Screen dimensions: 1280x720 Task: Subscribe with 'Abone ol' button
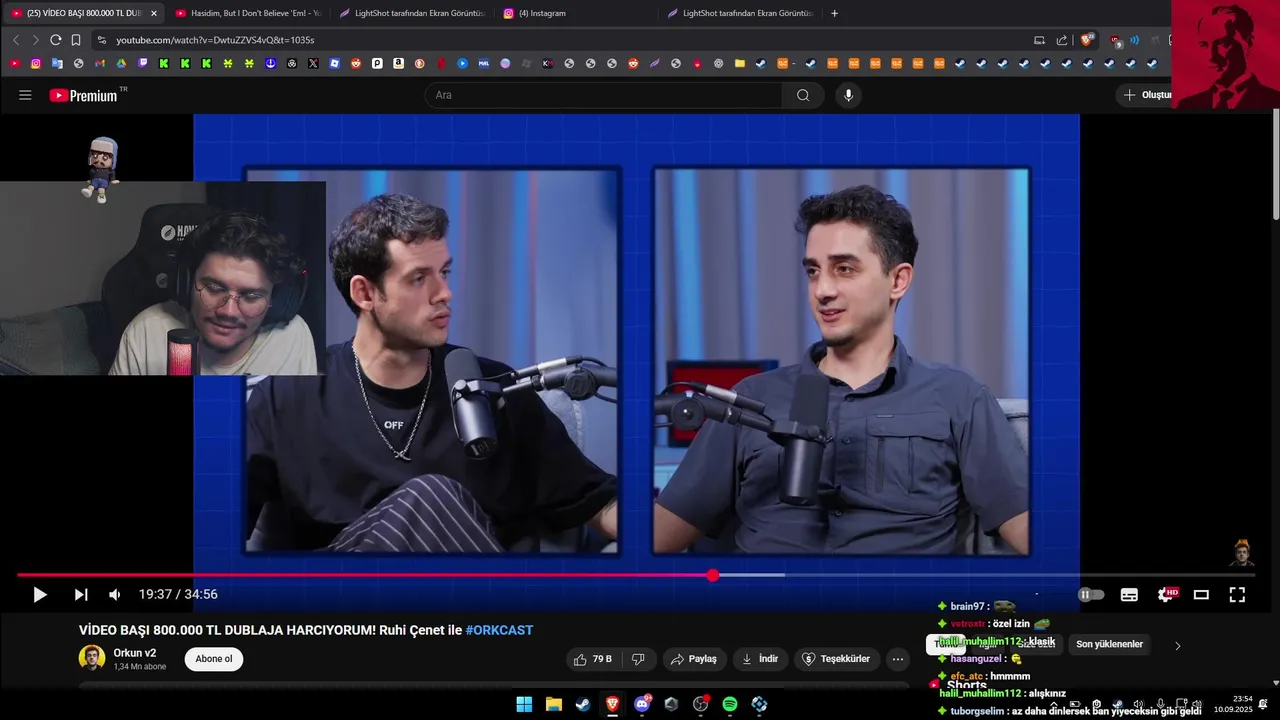(214, 659)
